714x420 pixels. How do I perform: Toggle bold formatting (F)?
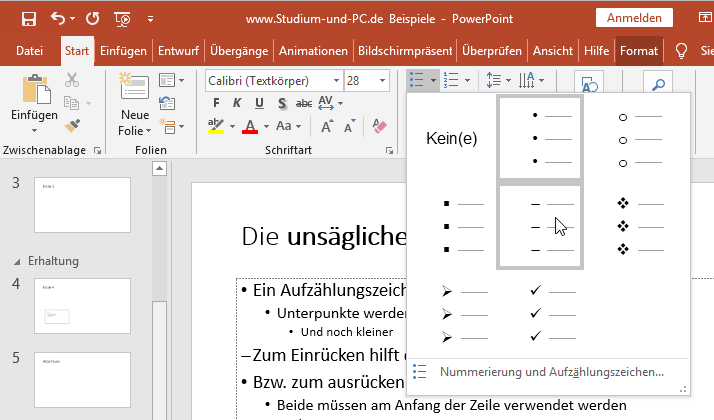pos(216,103)
